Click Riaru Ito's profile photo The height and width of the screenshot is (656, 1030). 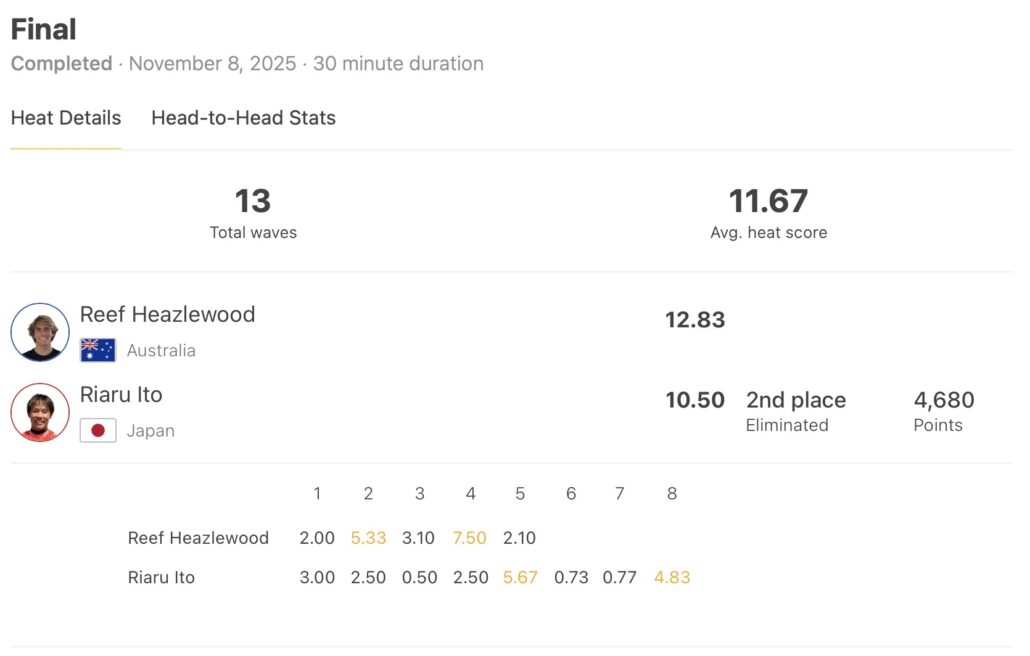[x=40, y=412]
